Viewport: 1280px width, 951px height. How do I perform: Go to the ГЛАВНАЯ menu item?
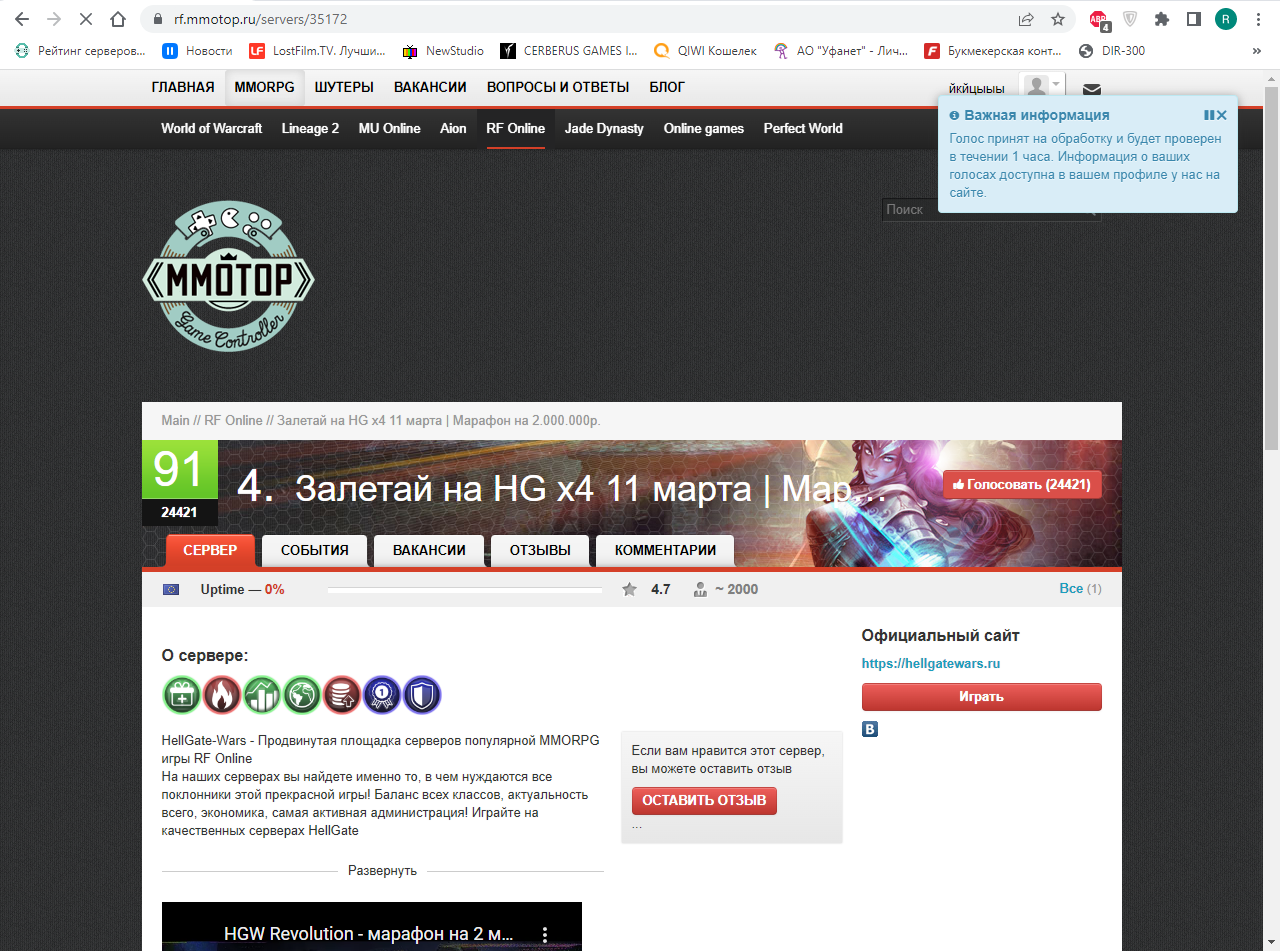point(183,88)
